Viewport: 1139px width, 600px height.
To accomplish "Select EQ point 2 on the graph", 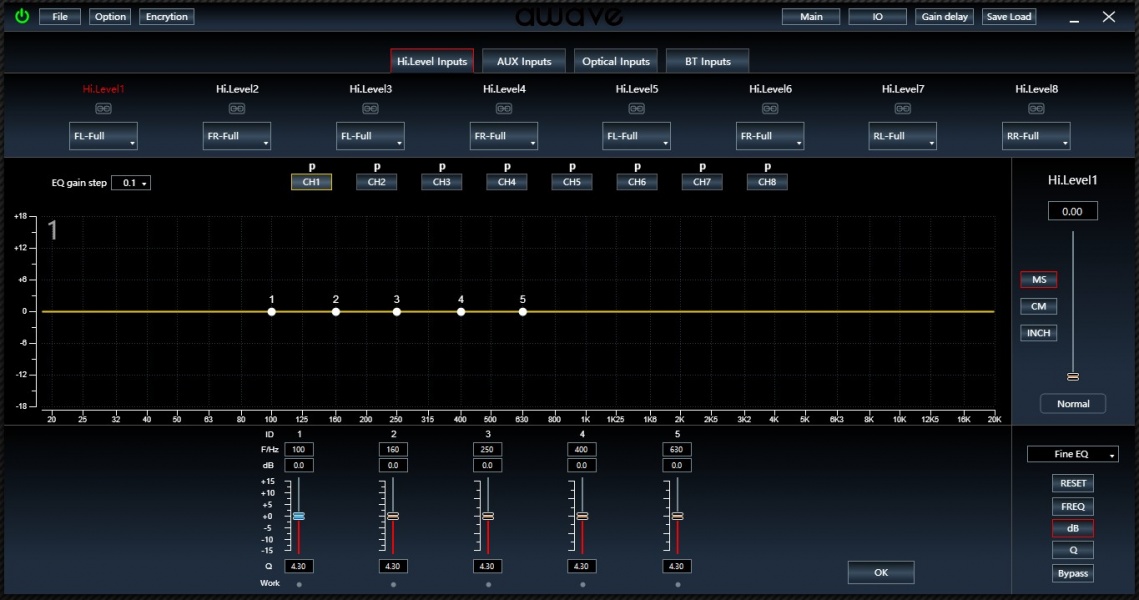I will point(336,312).
